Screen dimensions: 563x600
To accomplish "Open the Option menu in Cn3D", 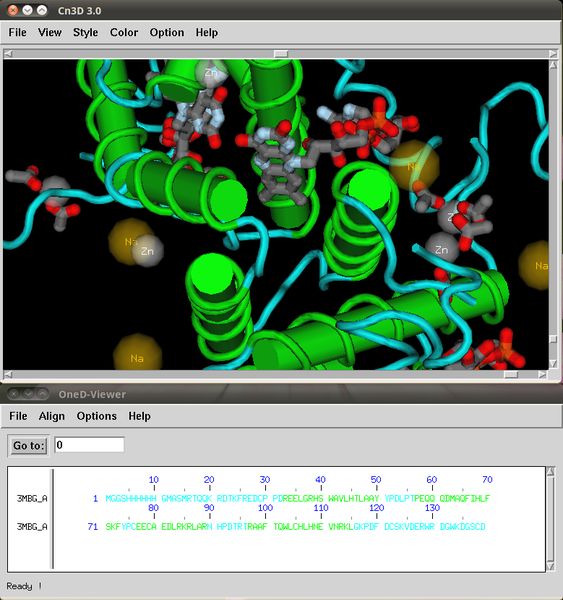I will 166,33.
